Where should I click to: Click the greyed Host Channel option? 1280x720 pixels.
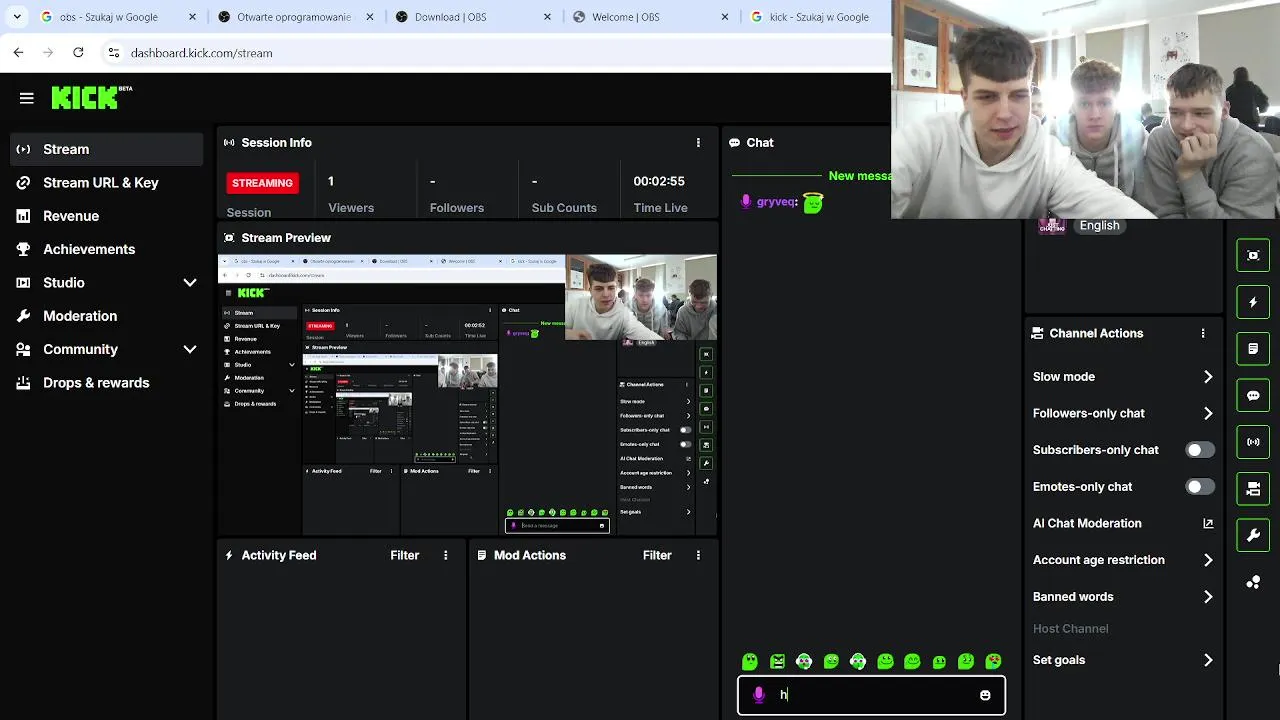tap(1070, 629)
